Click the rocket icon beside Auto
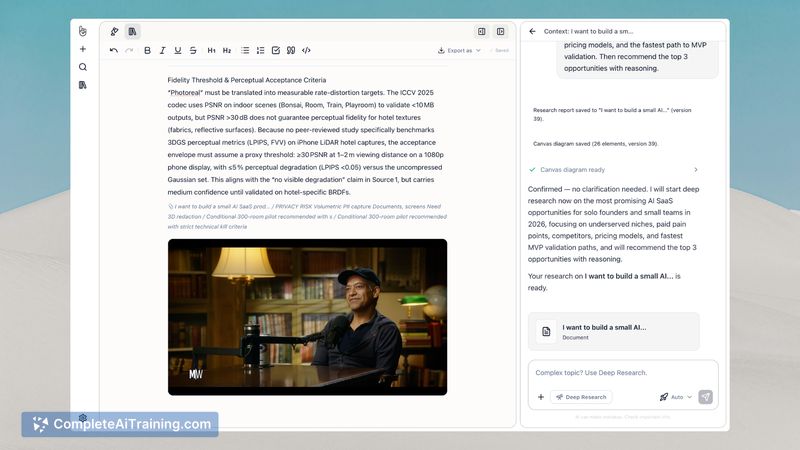 pyautogui.click(x=664, y=397)
